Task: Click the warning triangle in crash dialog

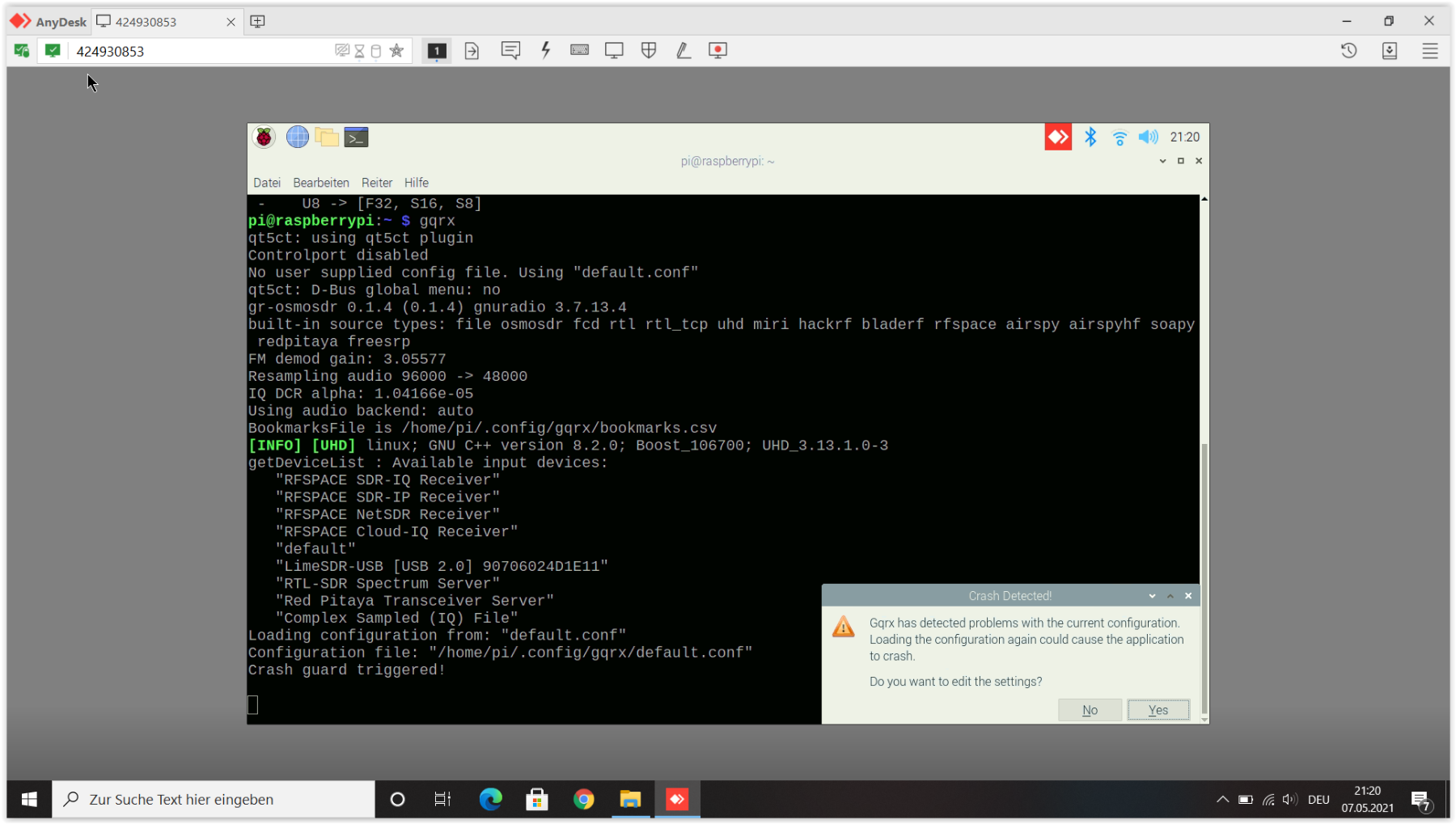Action: (843, 627)
